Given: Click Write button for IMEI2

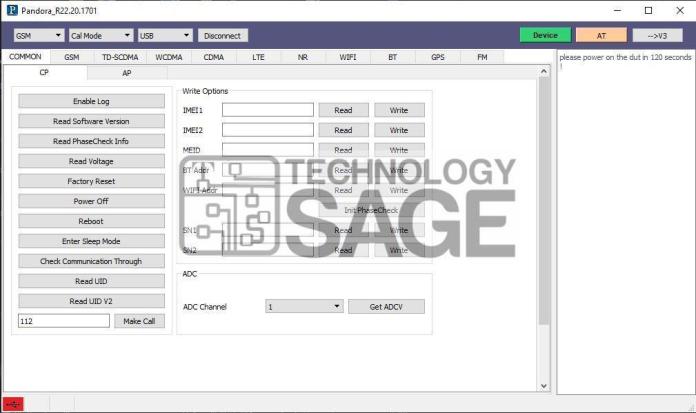Looking at the screenshot, I should coord(399,130).
